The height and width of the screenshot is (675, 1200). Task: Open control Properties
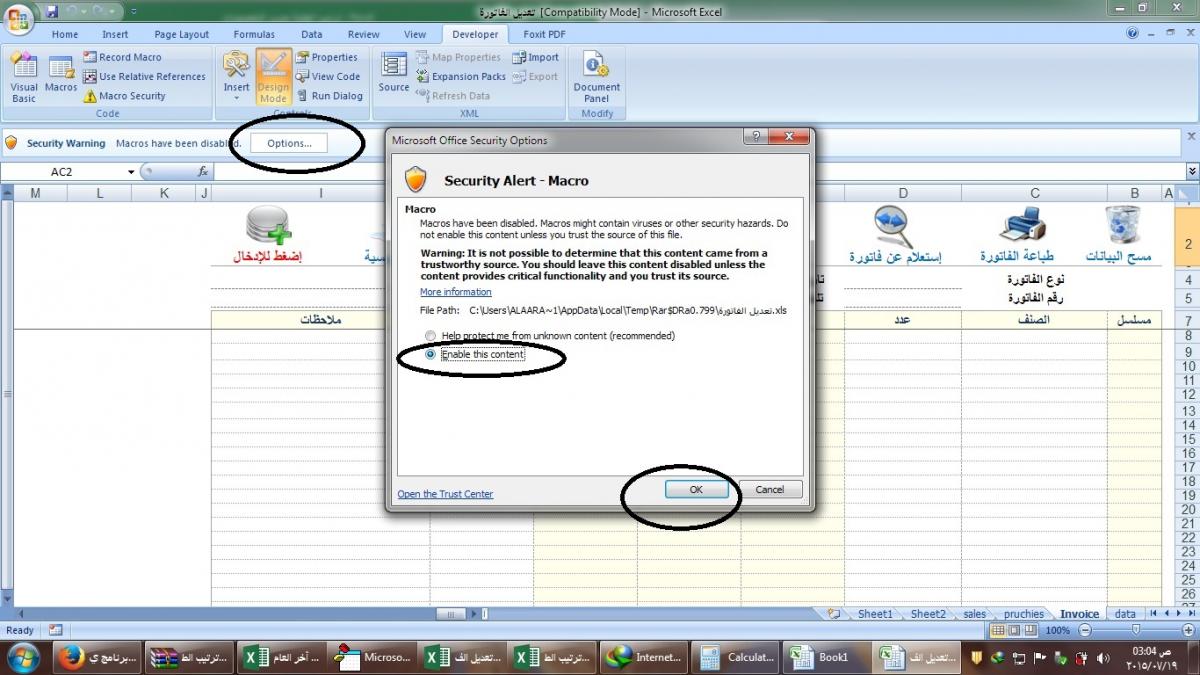coord(326,57)
